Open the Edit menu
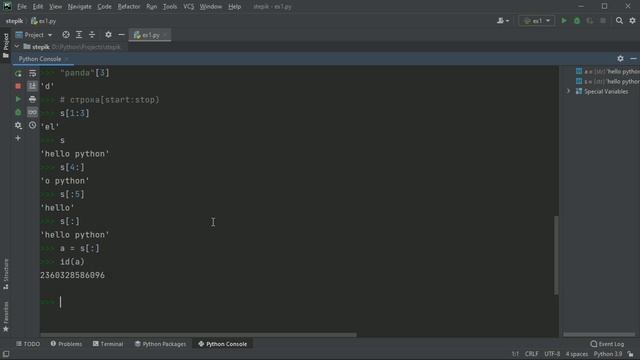The height and width of the screenshot is (360, 640). pos(38,7)
